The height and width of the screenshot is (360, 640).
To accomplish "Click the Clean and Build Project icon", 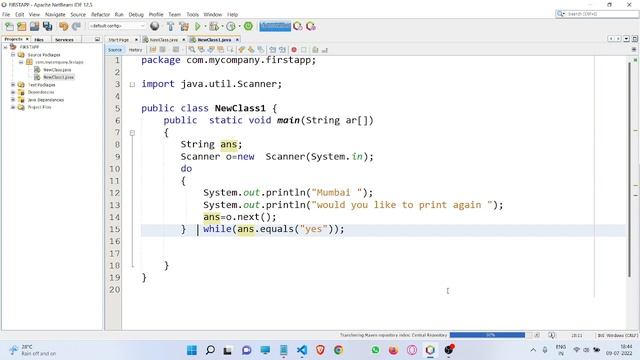I will pos(184,27).
